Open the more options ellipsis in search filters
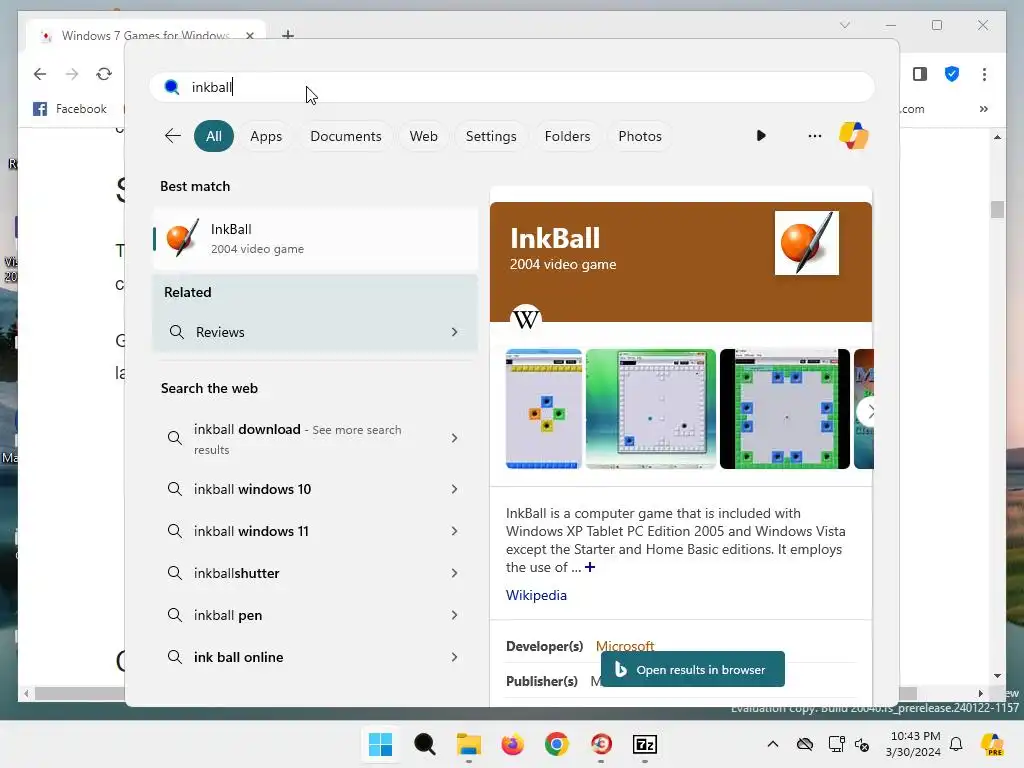 pyautogui.click(x=814, y=136)
